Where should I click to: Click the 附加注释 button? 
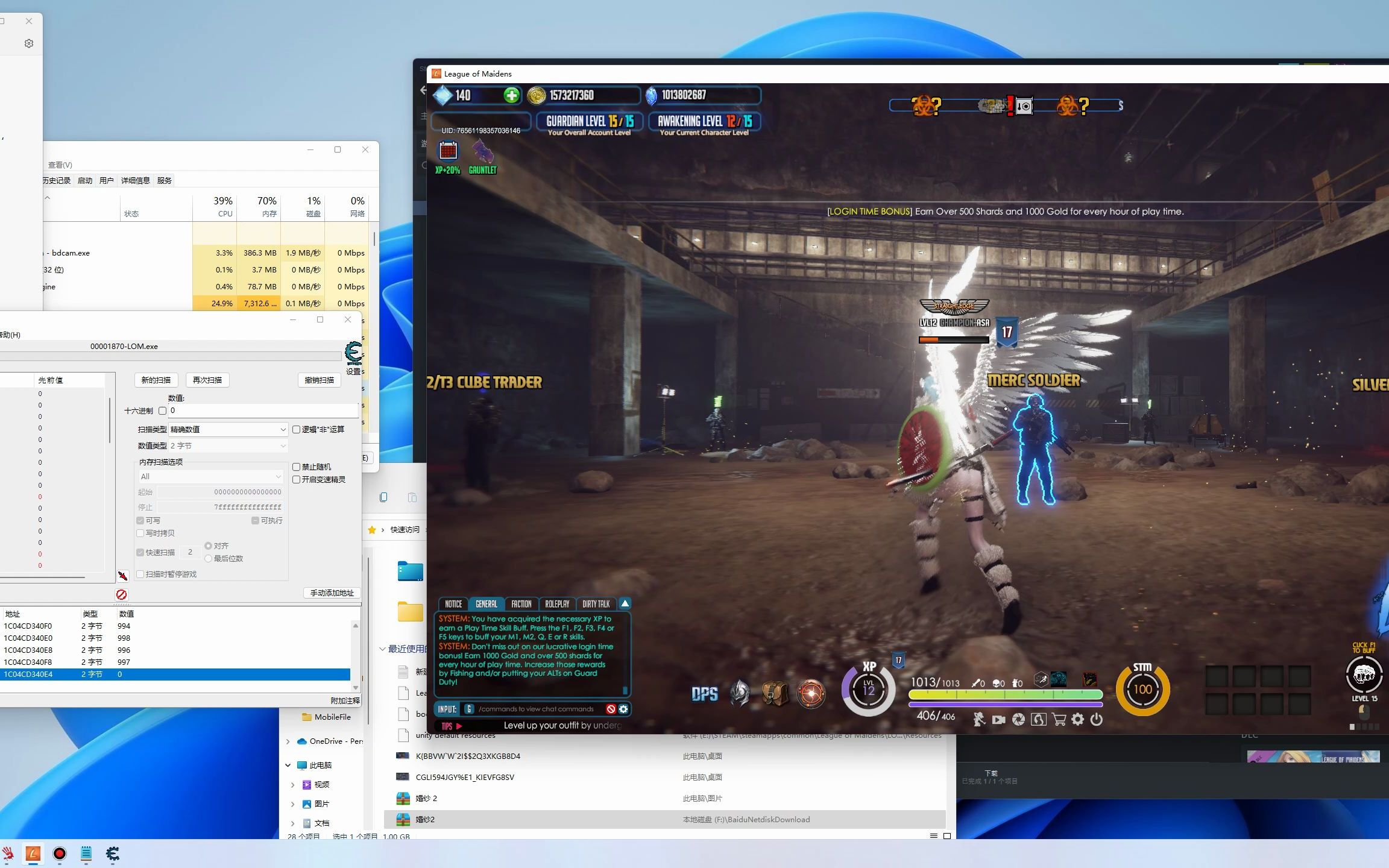pos(345,700)
